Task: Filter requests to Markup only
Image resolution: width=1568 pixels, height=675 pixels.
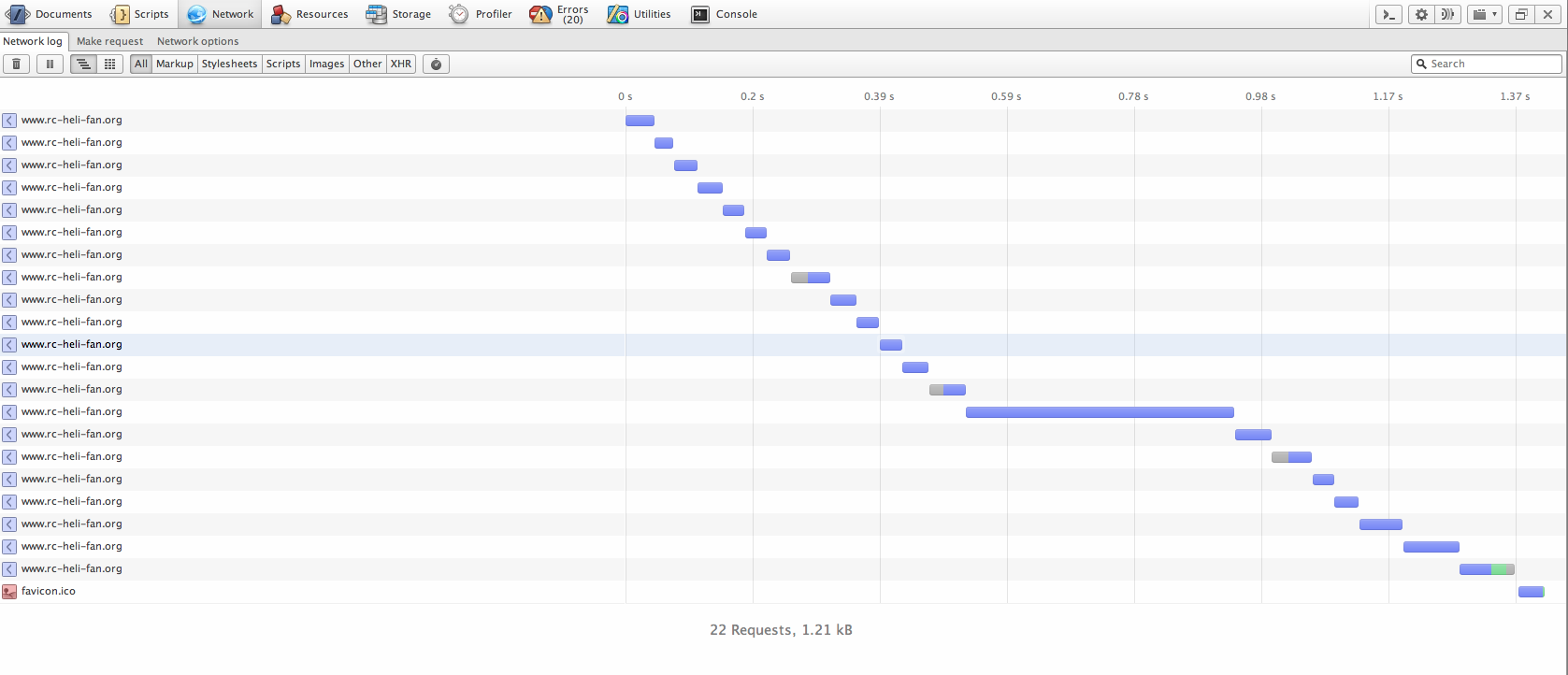Action: click(175, 64)
